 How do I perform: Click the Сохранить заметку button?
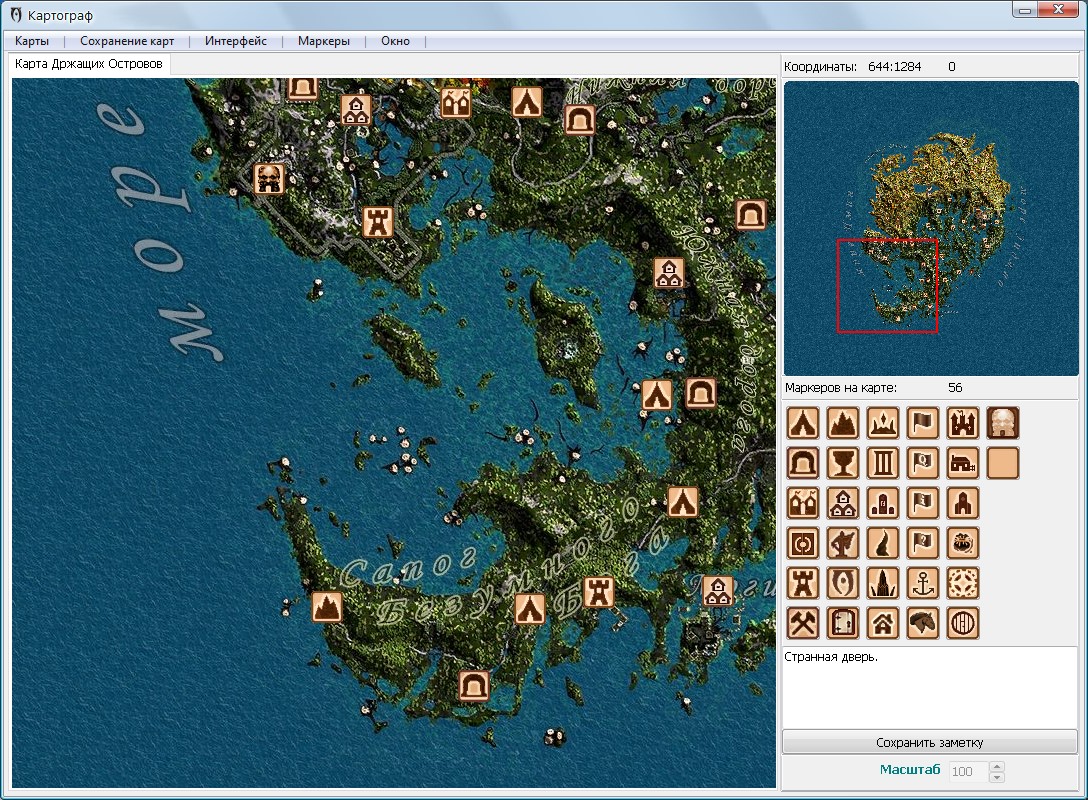tap(930, 742)
